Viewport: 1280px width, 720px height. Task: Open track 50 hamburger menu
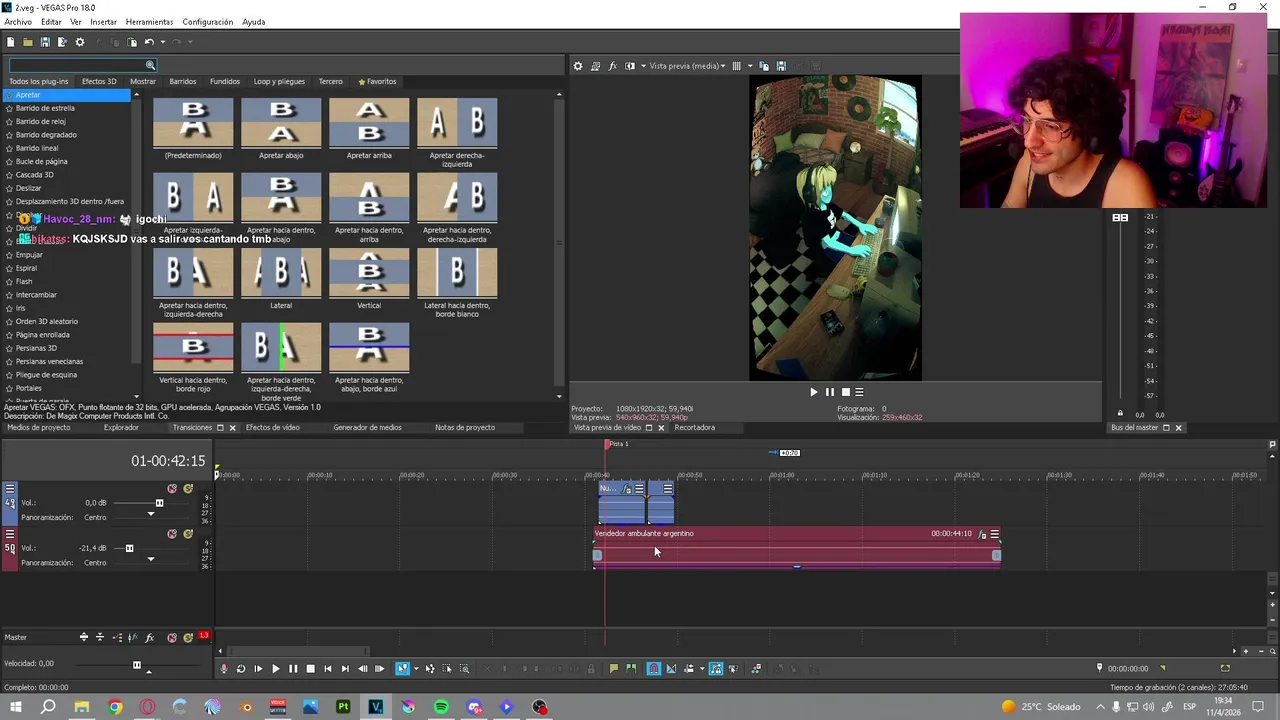[10, 534]
